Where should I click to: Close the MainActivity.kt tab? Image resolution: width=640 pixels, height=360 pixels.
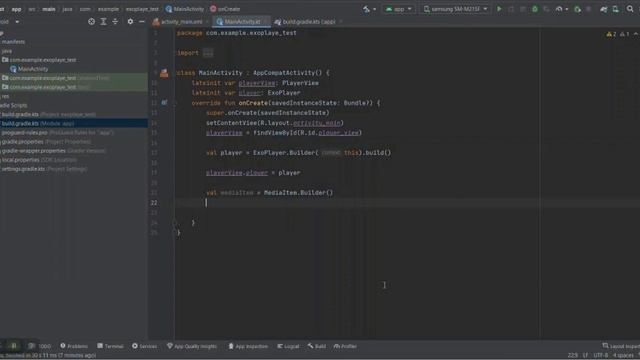[x=265, y=22]
